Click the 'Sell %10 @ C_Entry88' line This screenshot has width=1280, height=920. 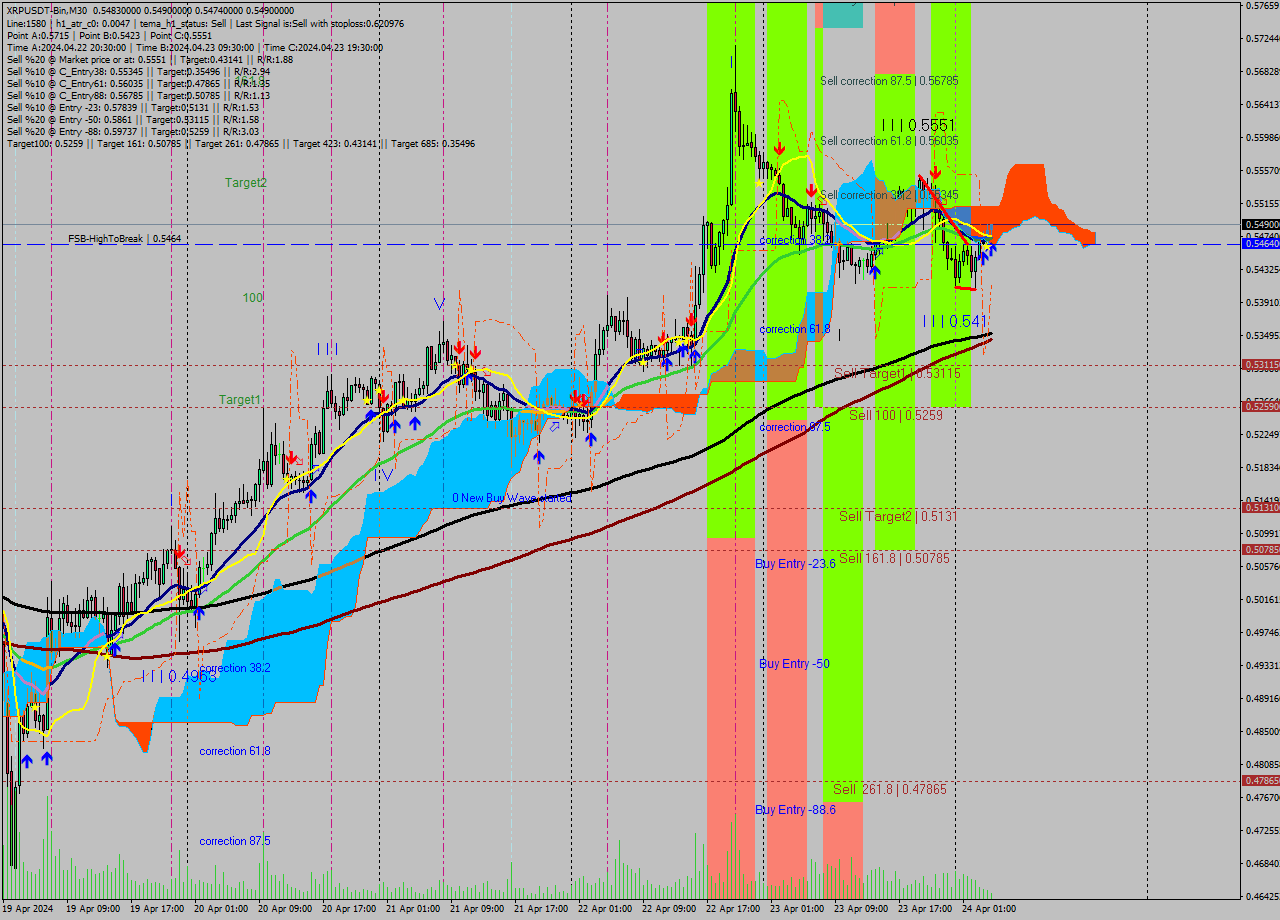(x=138, y=95)
